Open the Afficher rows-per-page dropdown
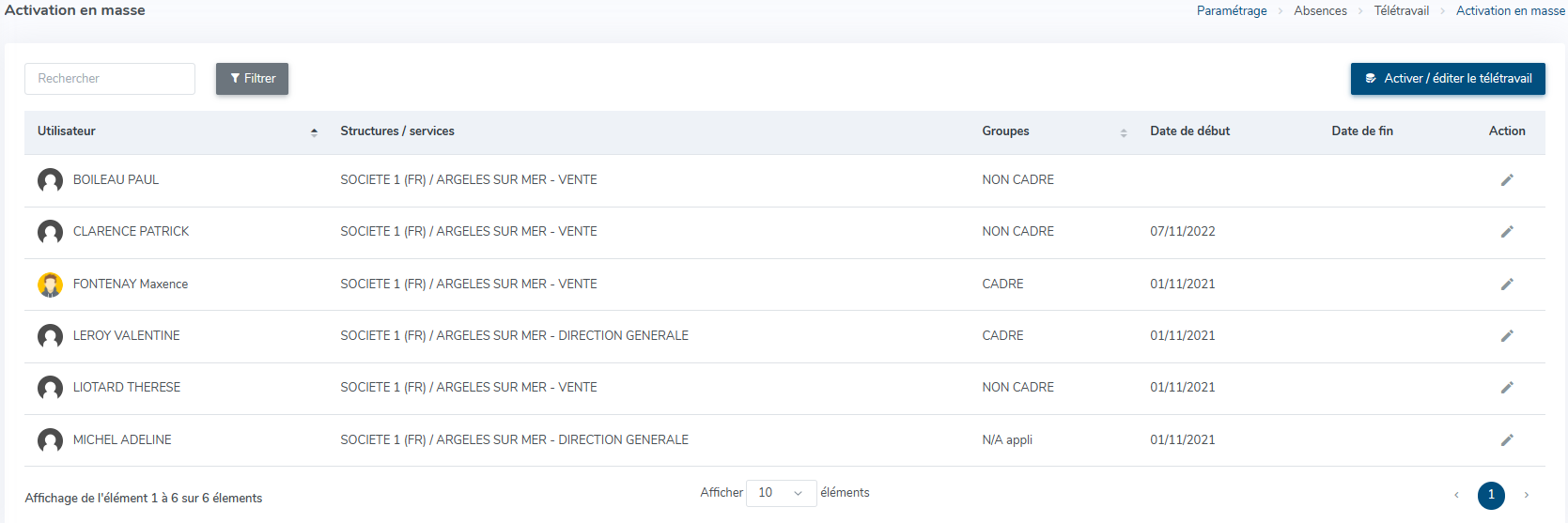 (x=781, y=493)
